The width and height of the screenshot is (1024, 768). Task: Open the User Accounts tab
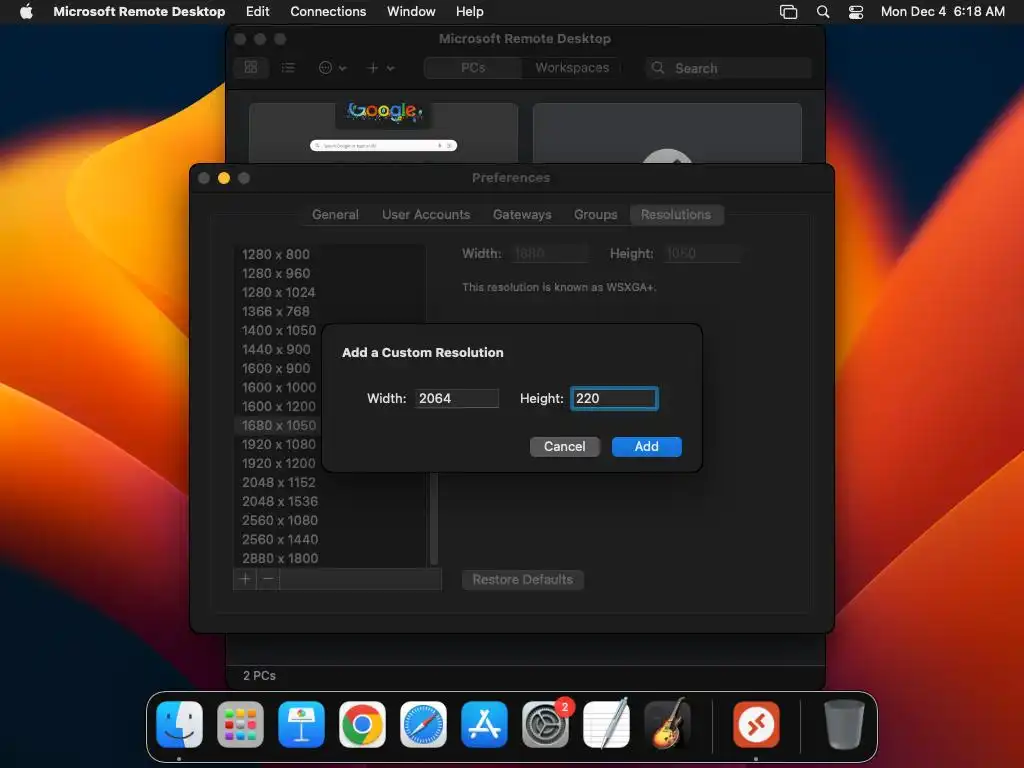click(426, 215)
